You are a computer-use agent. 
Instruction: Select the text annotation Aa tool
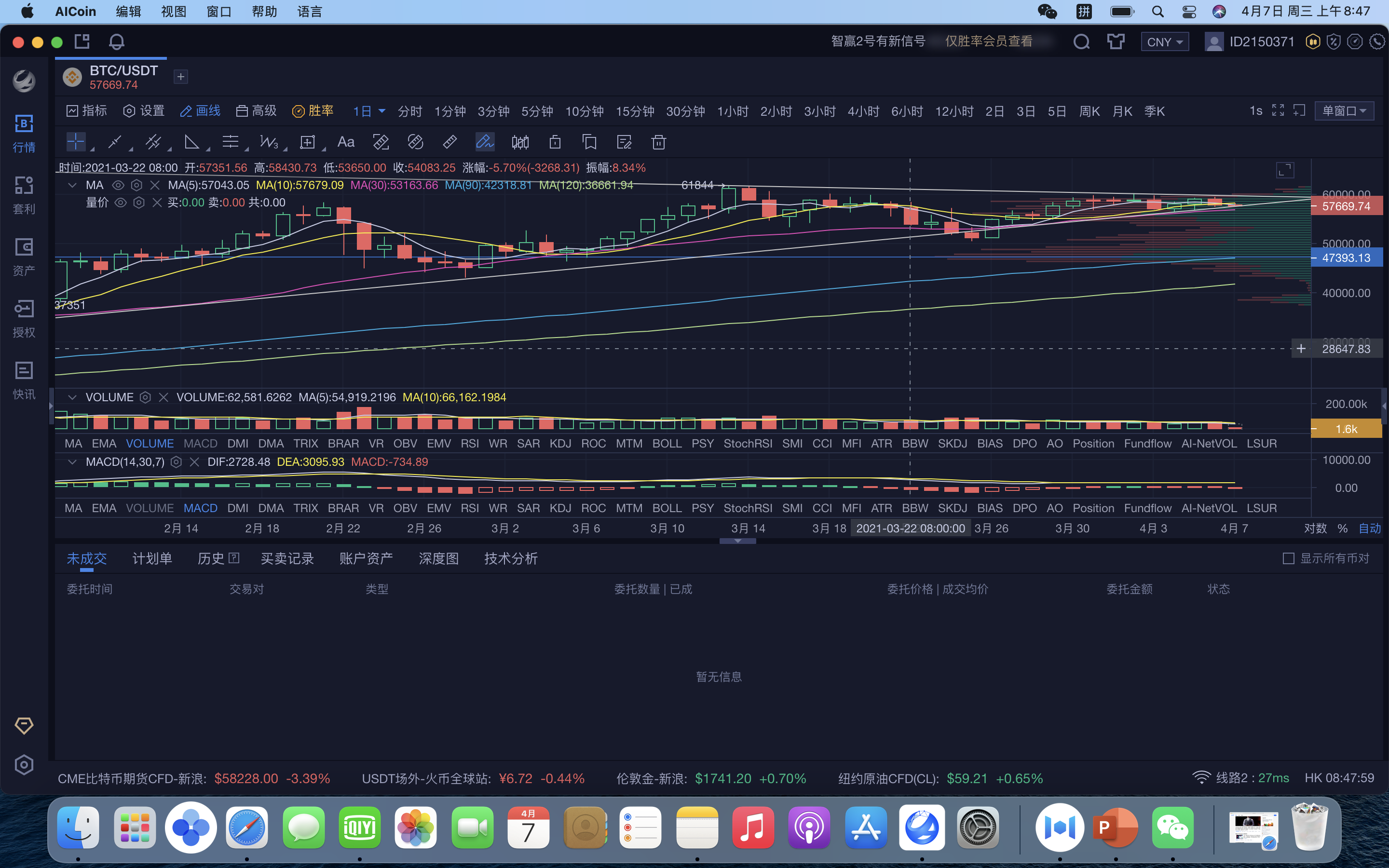(x=345, y=142)
